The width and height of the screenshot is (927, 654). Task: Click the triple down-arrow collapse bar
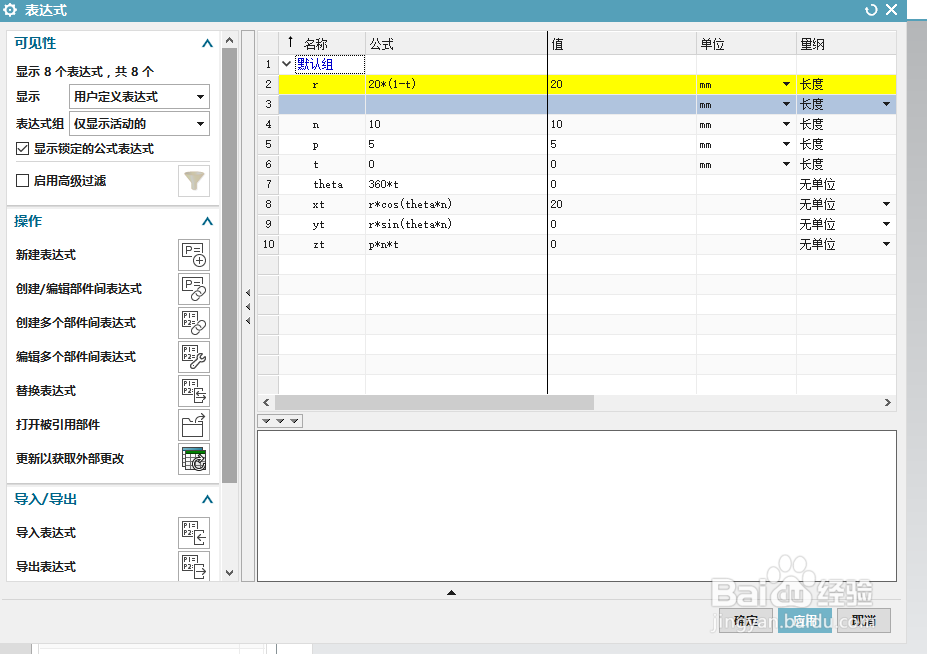click(x=280, y=421)
